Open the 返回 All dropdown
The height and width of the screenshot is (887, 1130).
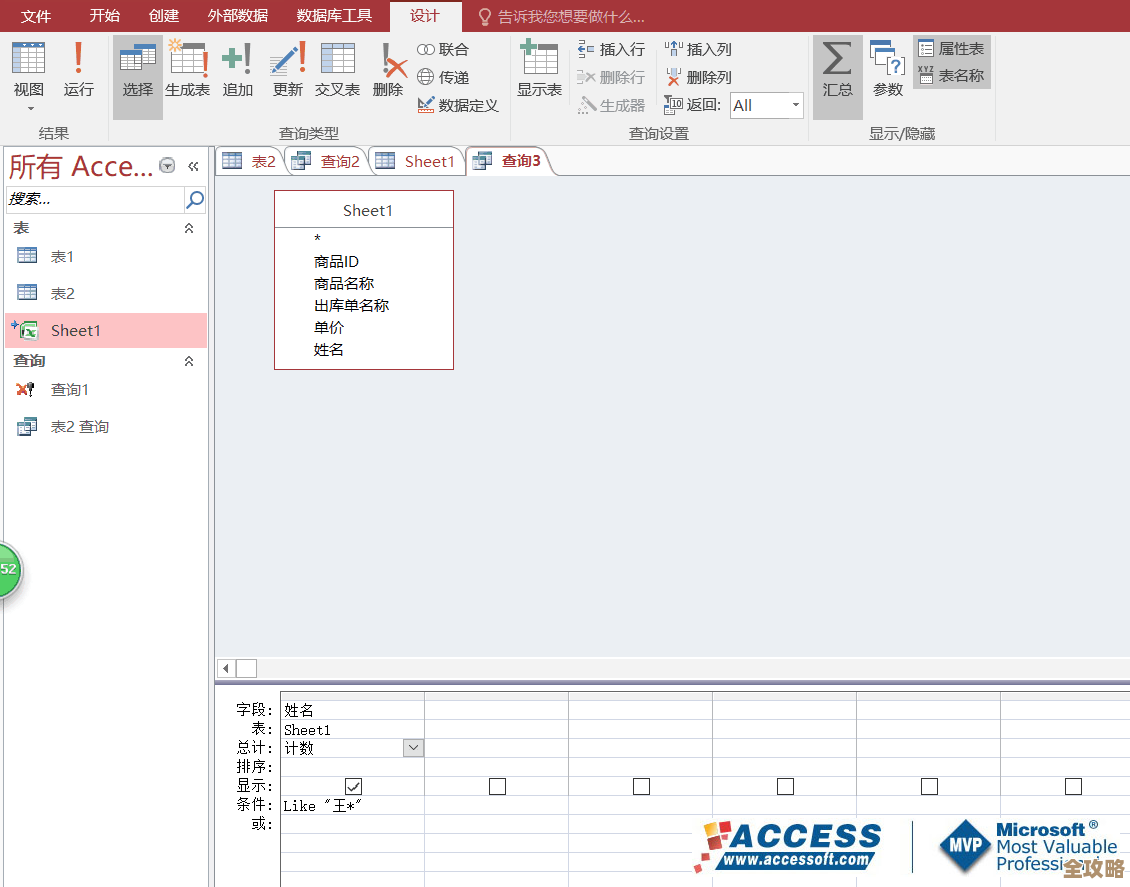(x=795, y=105)
